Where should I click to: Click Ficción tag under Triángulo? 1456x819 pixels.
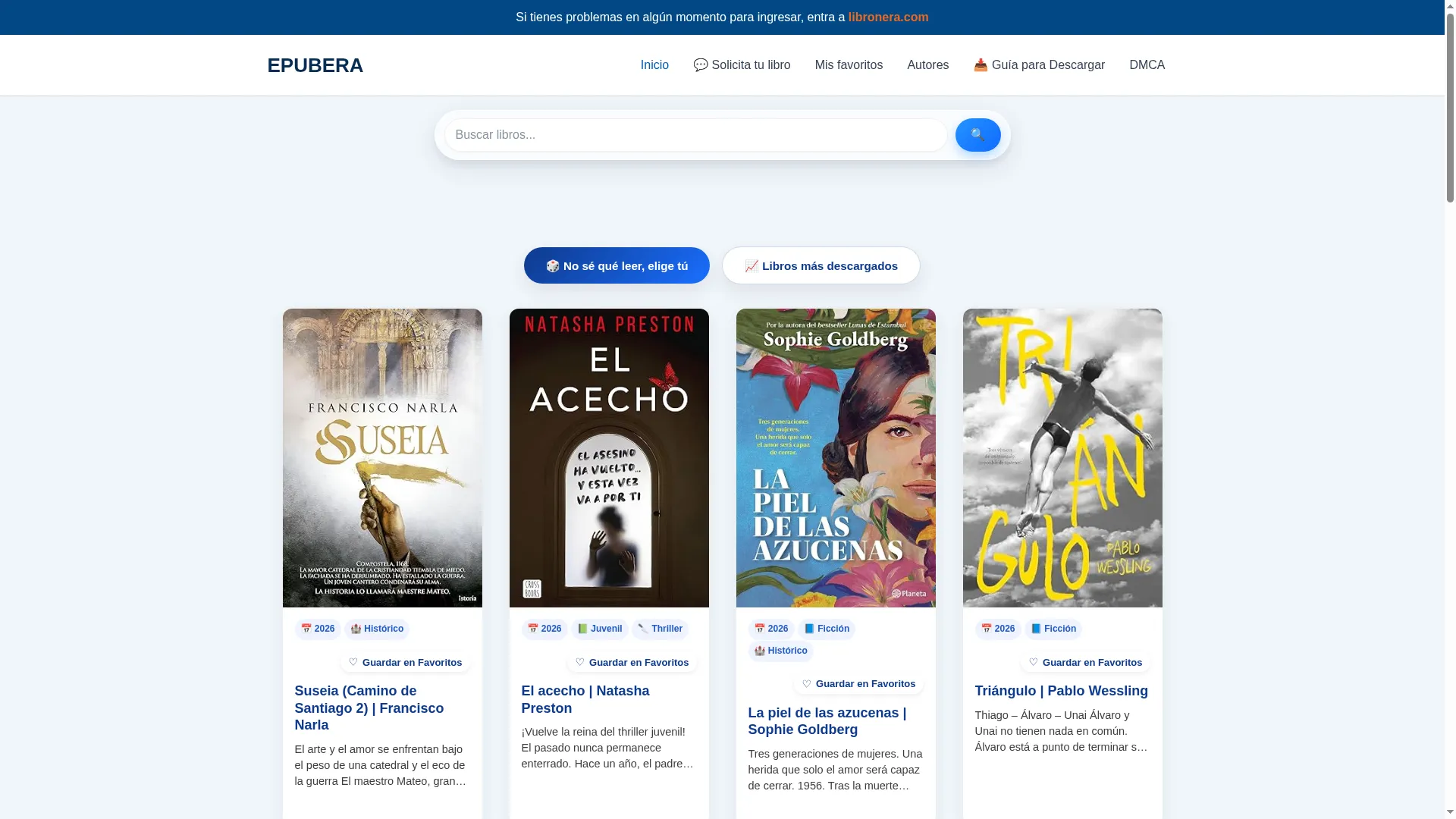coord(1053,629)
